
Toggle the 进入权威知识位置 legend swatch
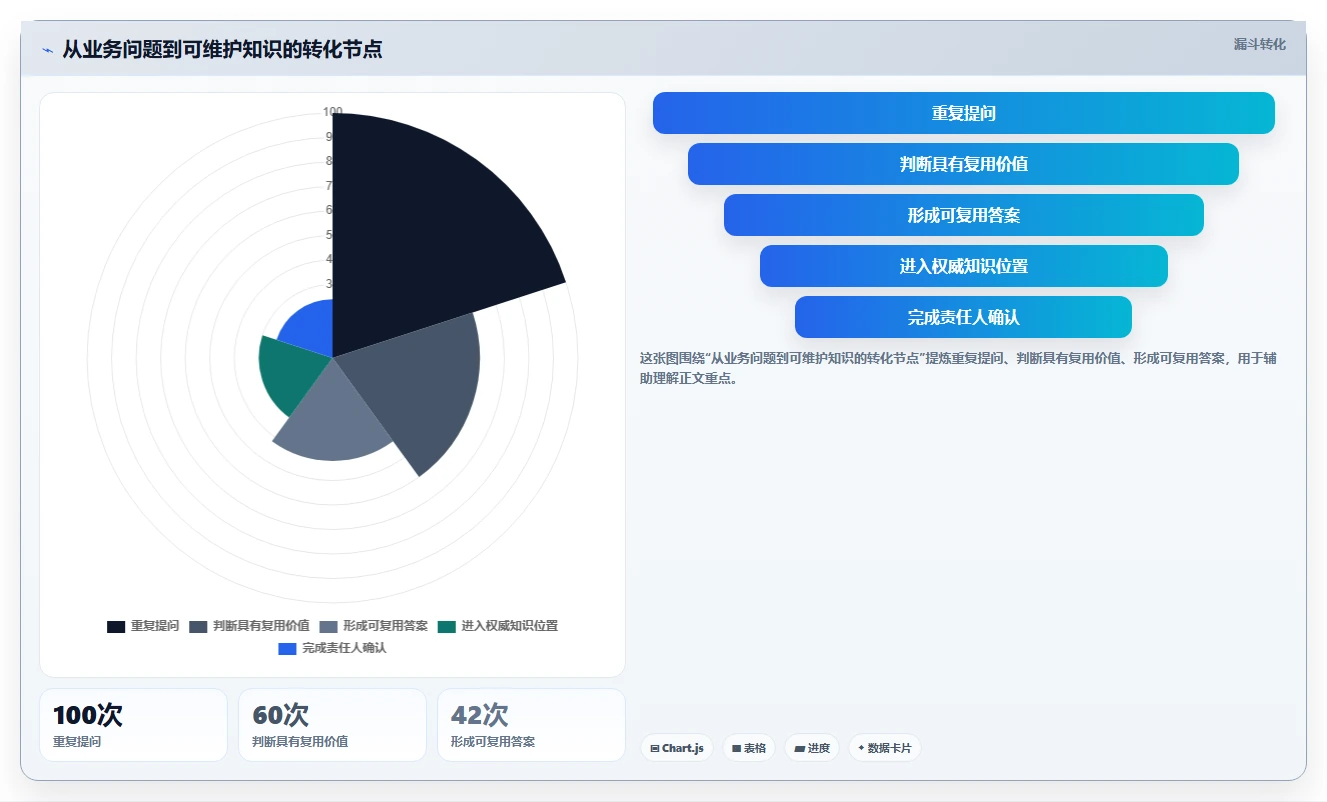tap(447, 627)
